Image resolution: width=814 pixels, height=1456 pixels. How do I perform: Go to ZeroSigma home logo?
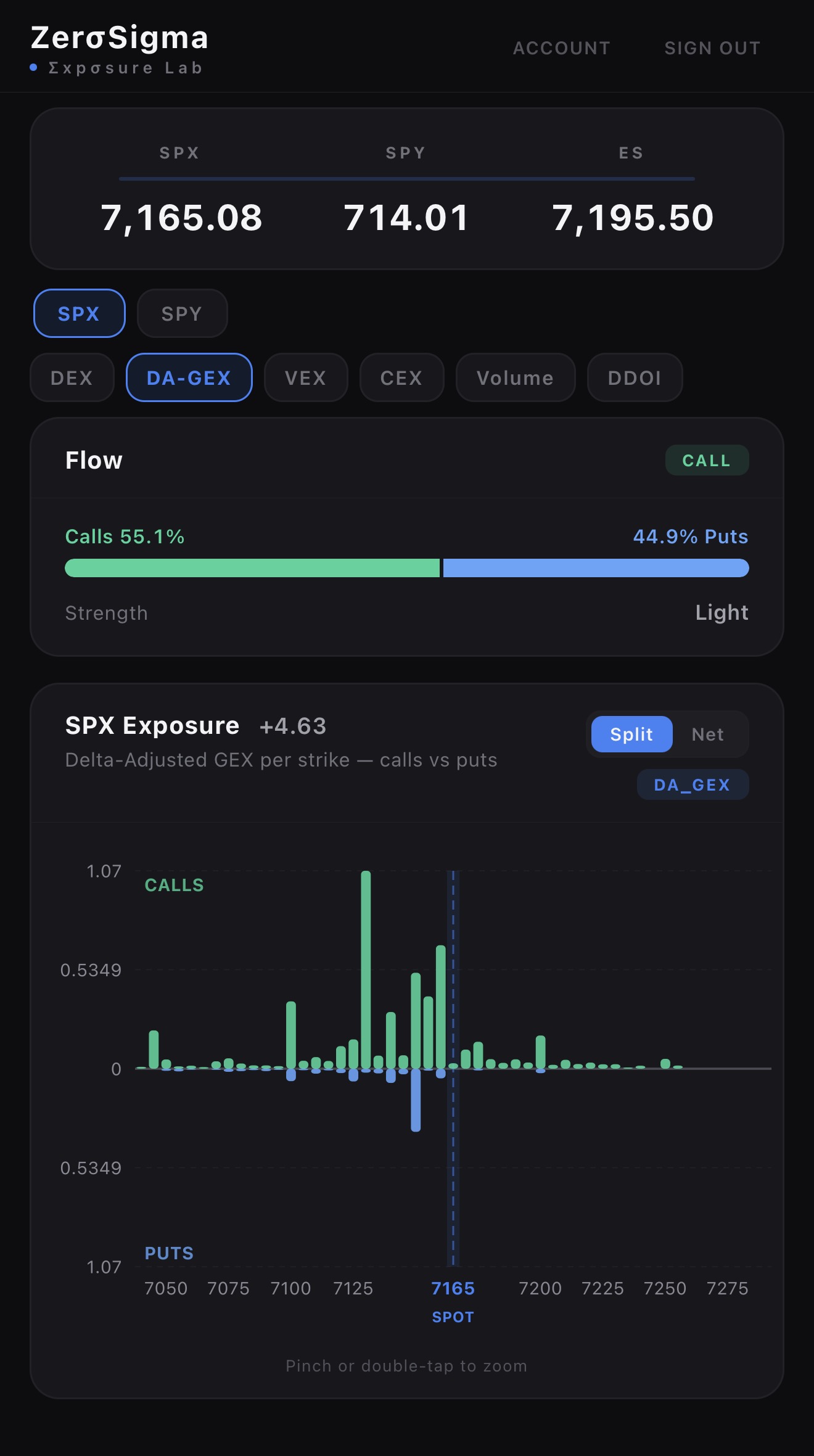[x=120, y=38]
